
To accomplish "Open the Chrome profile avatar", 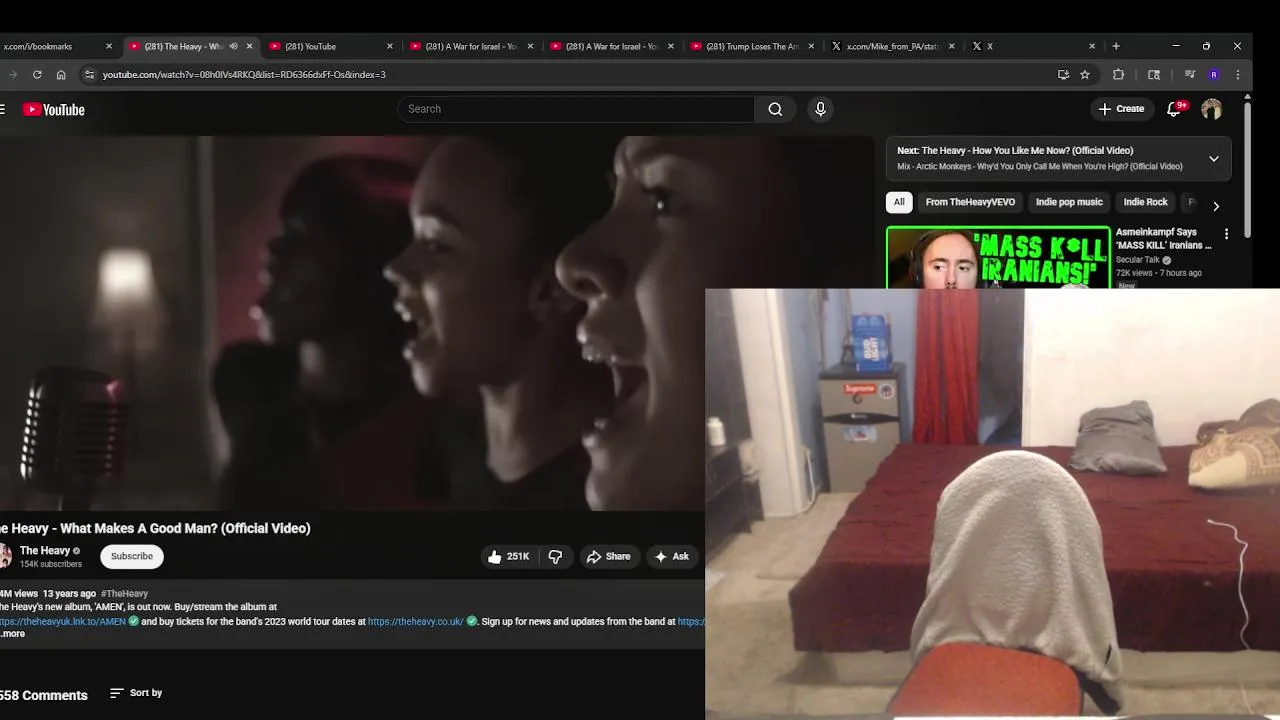I will click(1214, 74).
